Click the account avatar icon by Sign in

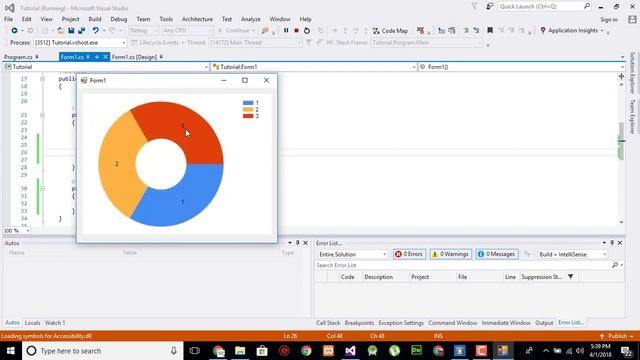click(632, 19)
